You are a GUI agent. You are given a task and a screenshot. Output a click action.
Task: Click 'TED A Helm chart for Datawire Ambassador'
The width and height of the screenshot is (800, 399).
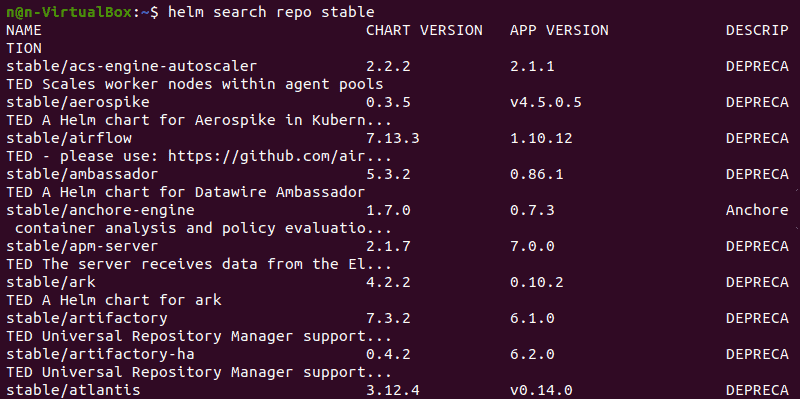click(x=185, y=192)
